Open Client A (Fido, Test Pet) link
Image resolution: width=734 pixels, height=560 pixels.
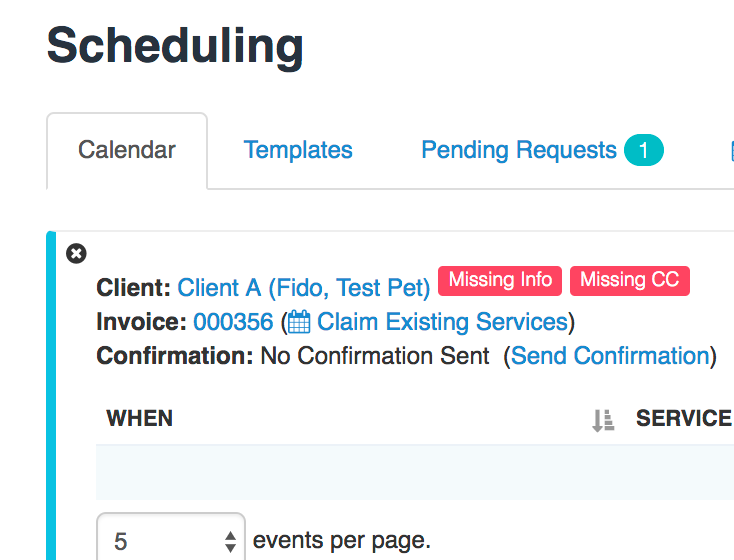(x=303, y=288)
